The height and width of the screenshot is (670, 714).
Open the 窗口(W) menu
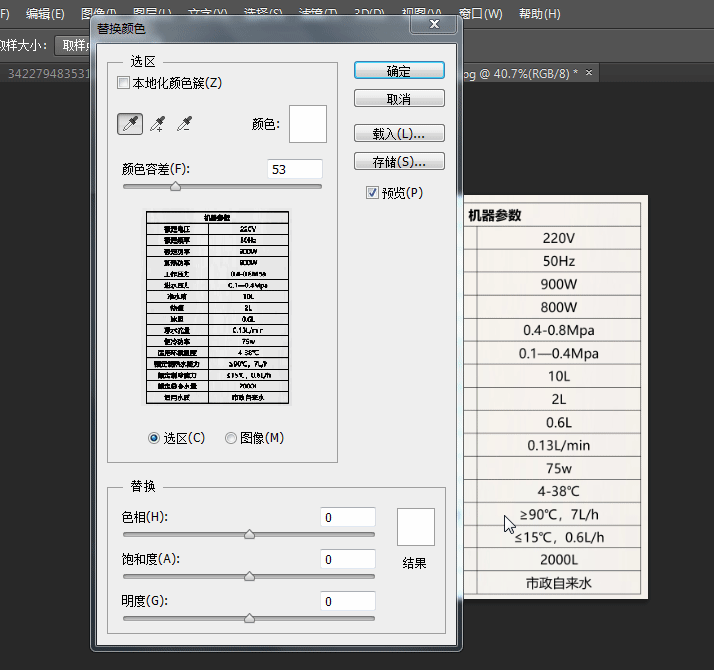pos(480,14)
